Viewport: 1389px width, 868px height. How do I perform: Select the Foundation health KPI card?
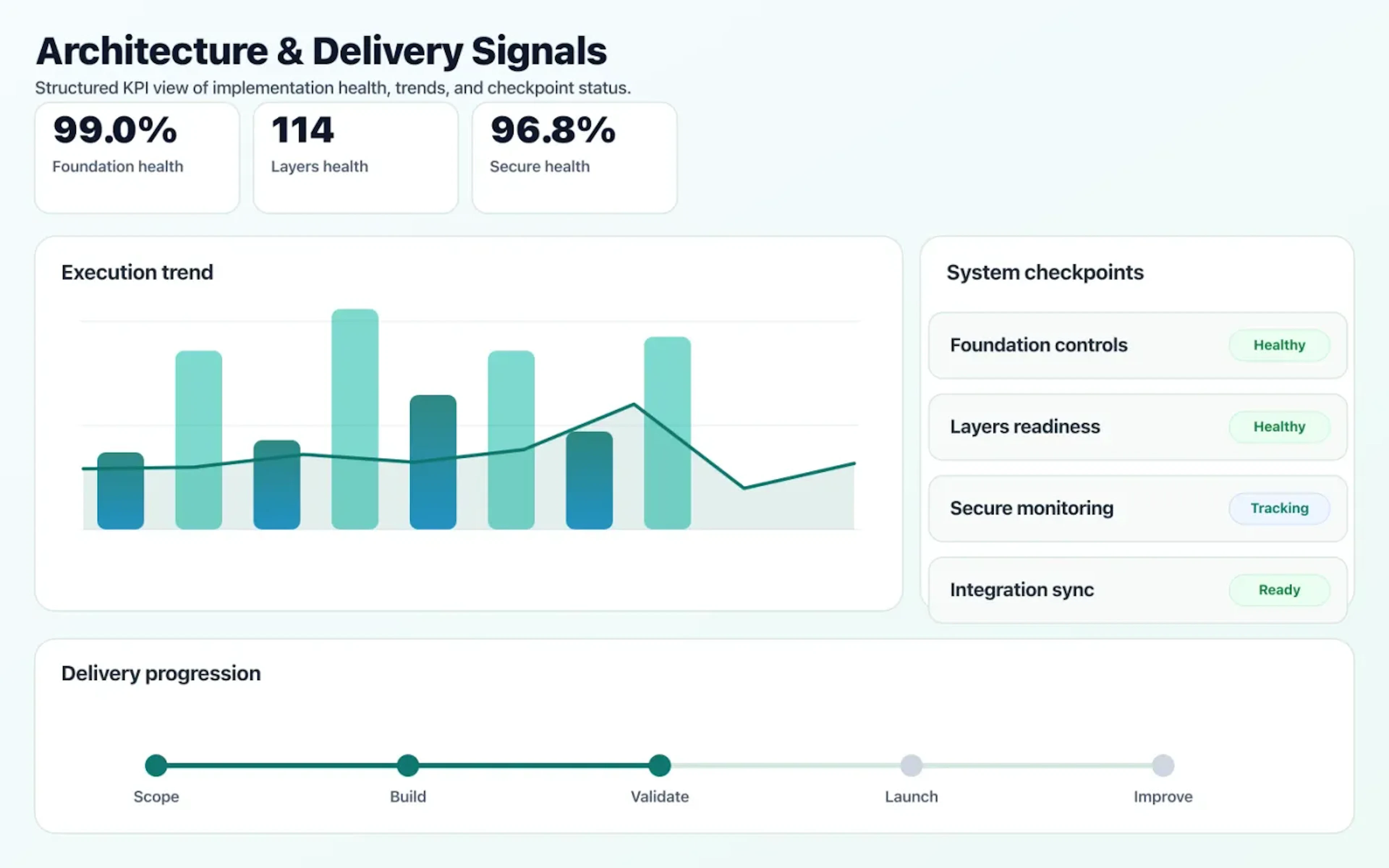[136, 156]
